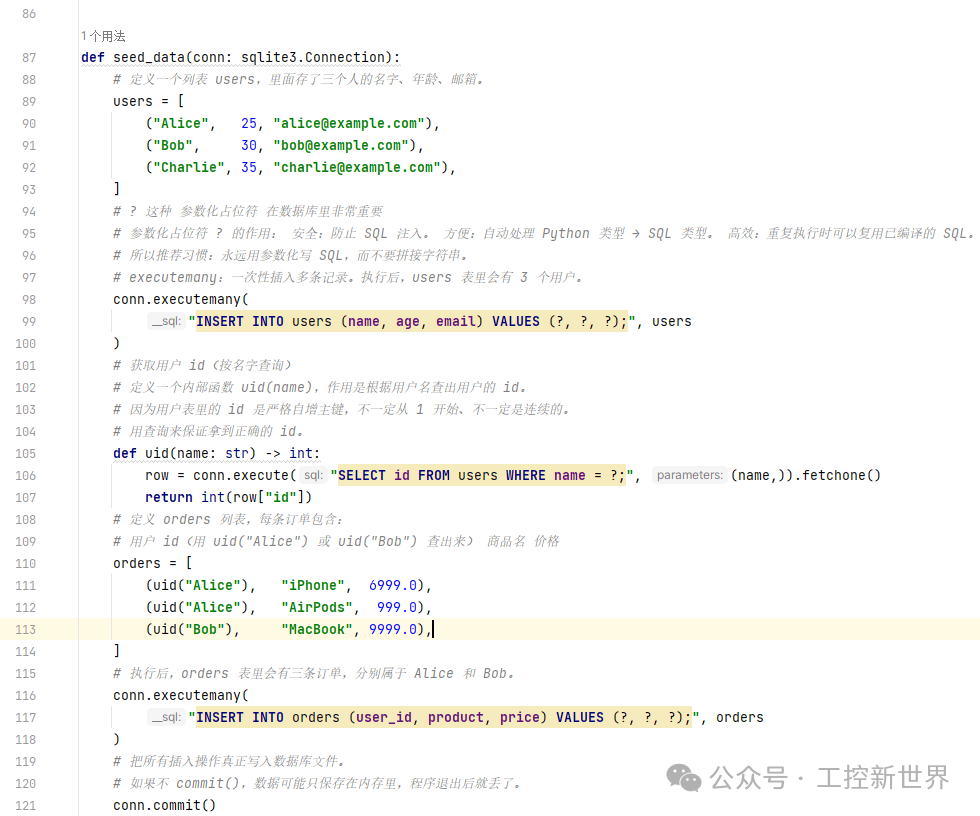Click the "alice@example.com" string literal
The width and height of the screenshot is (980, 816).
pyautogui.click(x=349, y=124)
